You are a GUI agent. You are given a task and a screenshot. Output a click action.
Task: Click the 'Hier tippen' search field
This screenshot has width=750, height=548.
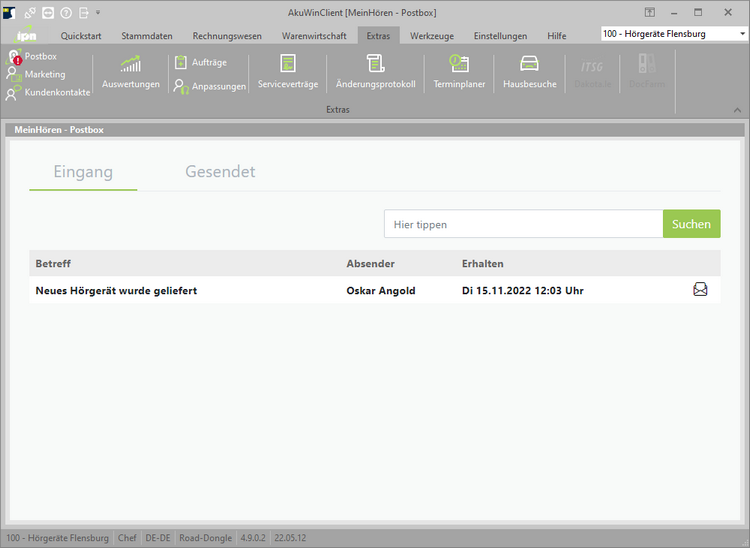523,224
